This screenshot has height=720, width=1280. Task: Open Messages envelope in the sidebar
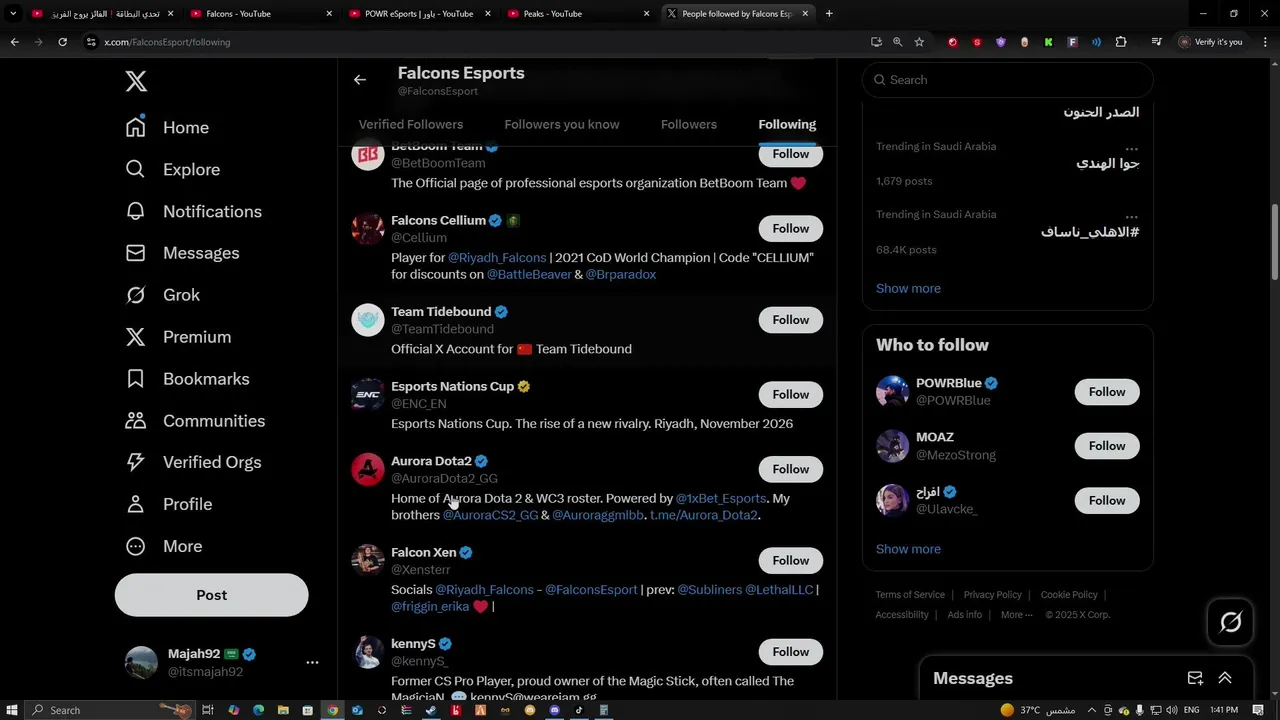tap(136, 254)
